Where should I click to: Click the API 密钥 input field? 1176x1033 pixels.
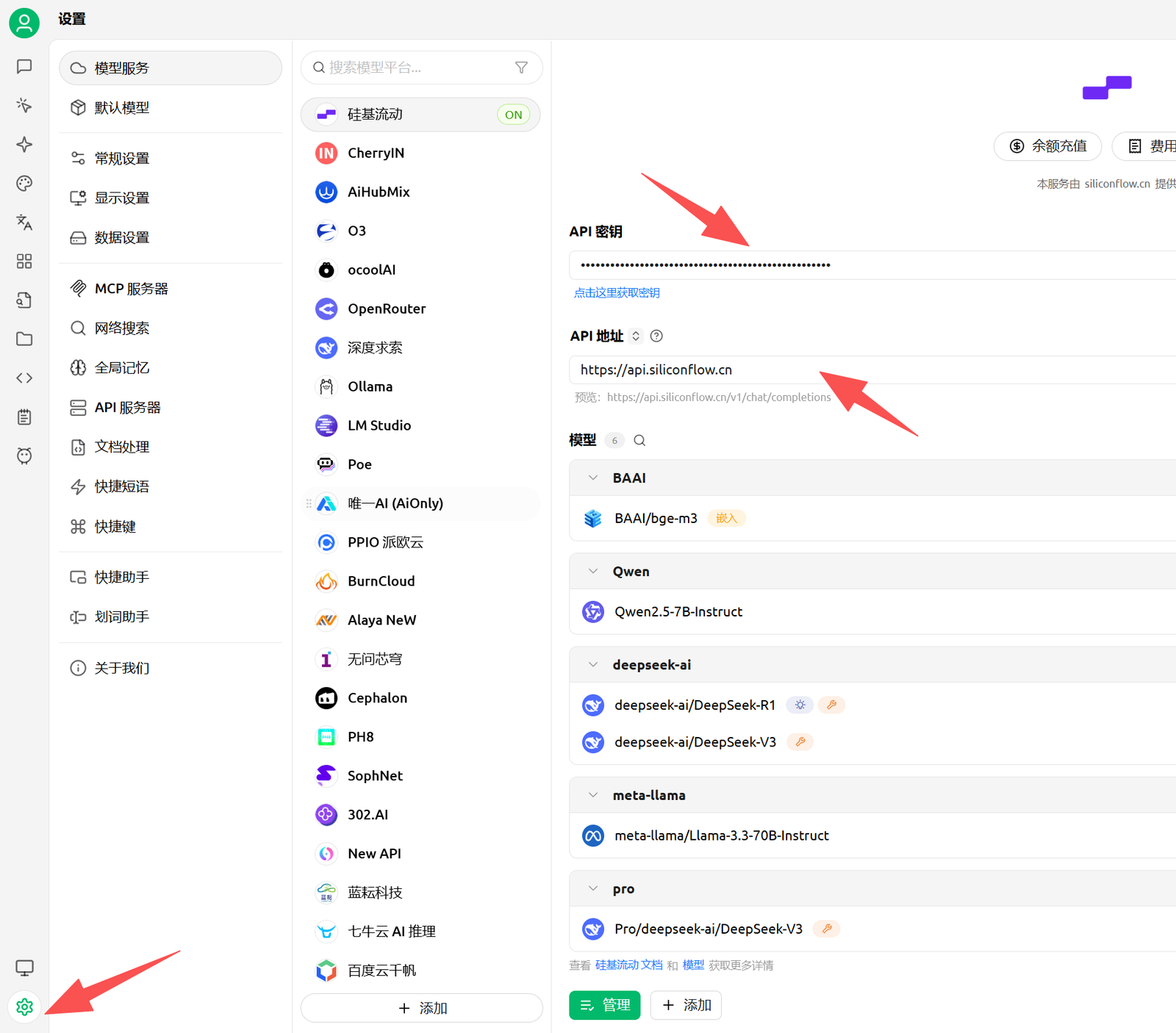point(867,265)
